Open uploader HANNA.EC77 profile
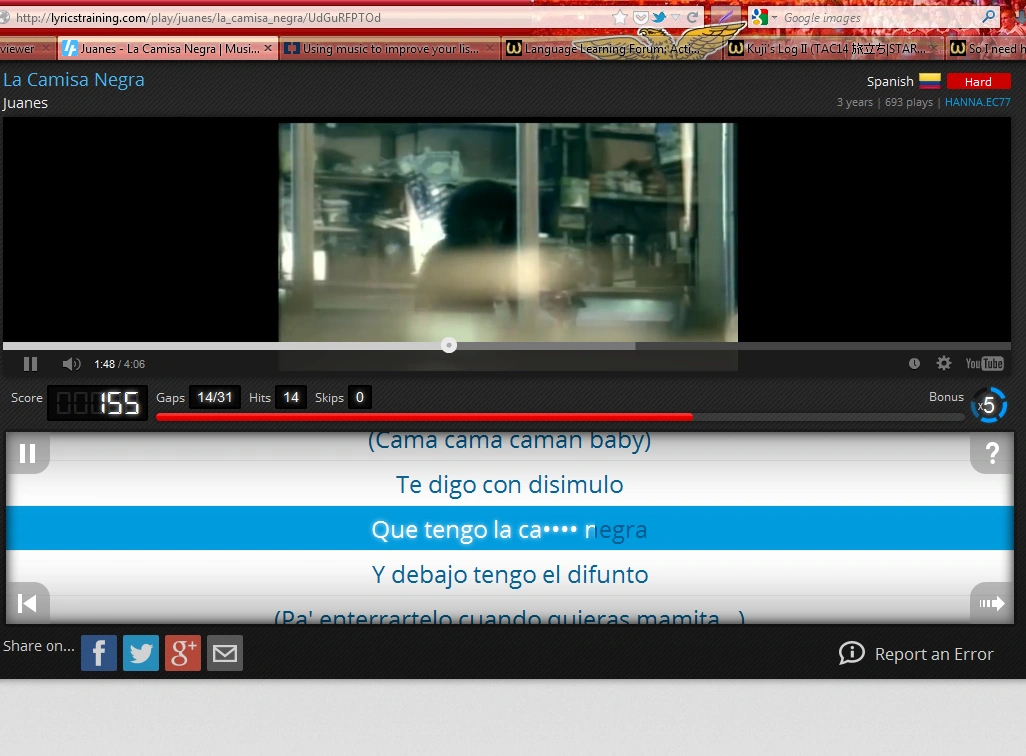Viewport: 1026px width, 756px height. pos(978,102)
